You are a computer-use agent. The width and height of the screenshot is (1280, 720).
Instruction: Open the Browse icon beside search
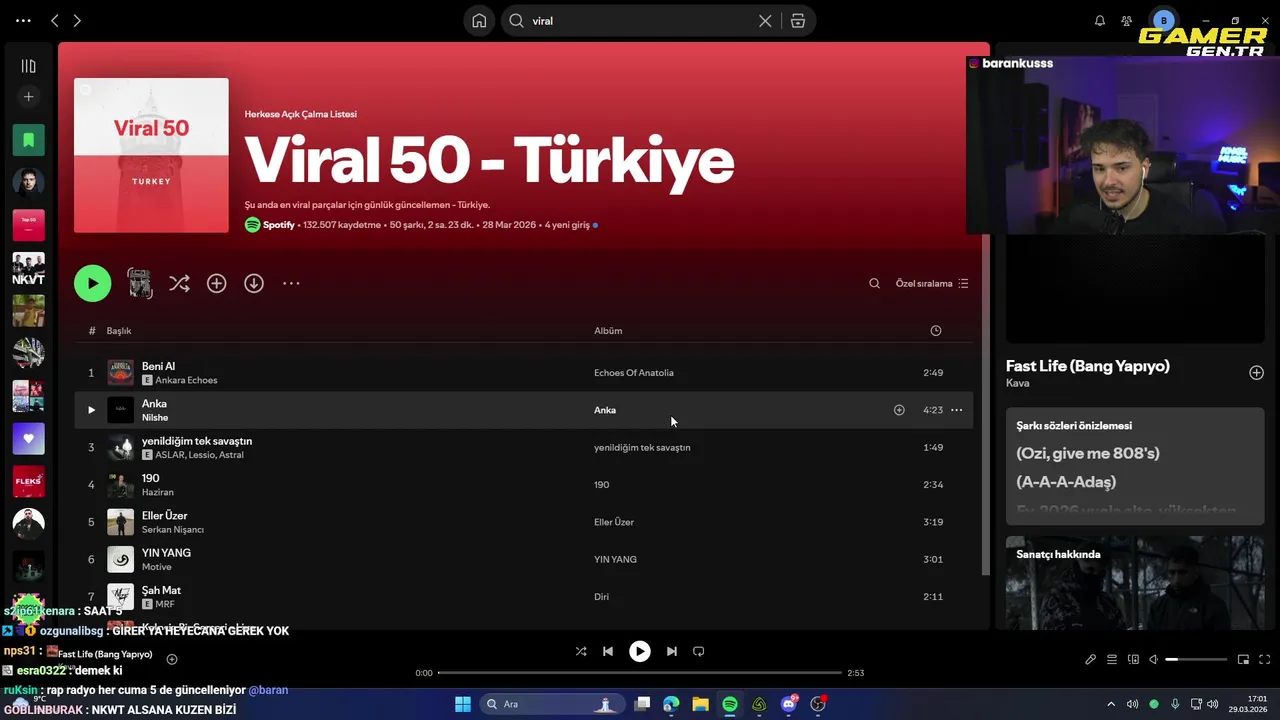[798, 21]
